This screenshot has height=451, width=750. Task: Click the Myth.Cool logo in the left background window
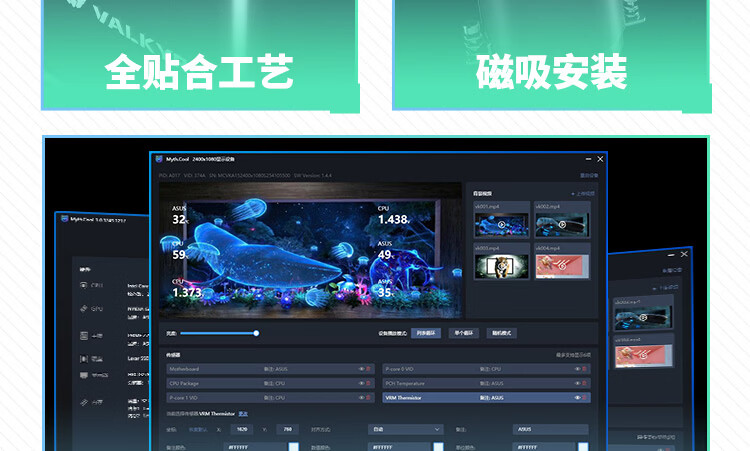(65, 219)
